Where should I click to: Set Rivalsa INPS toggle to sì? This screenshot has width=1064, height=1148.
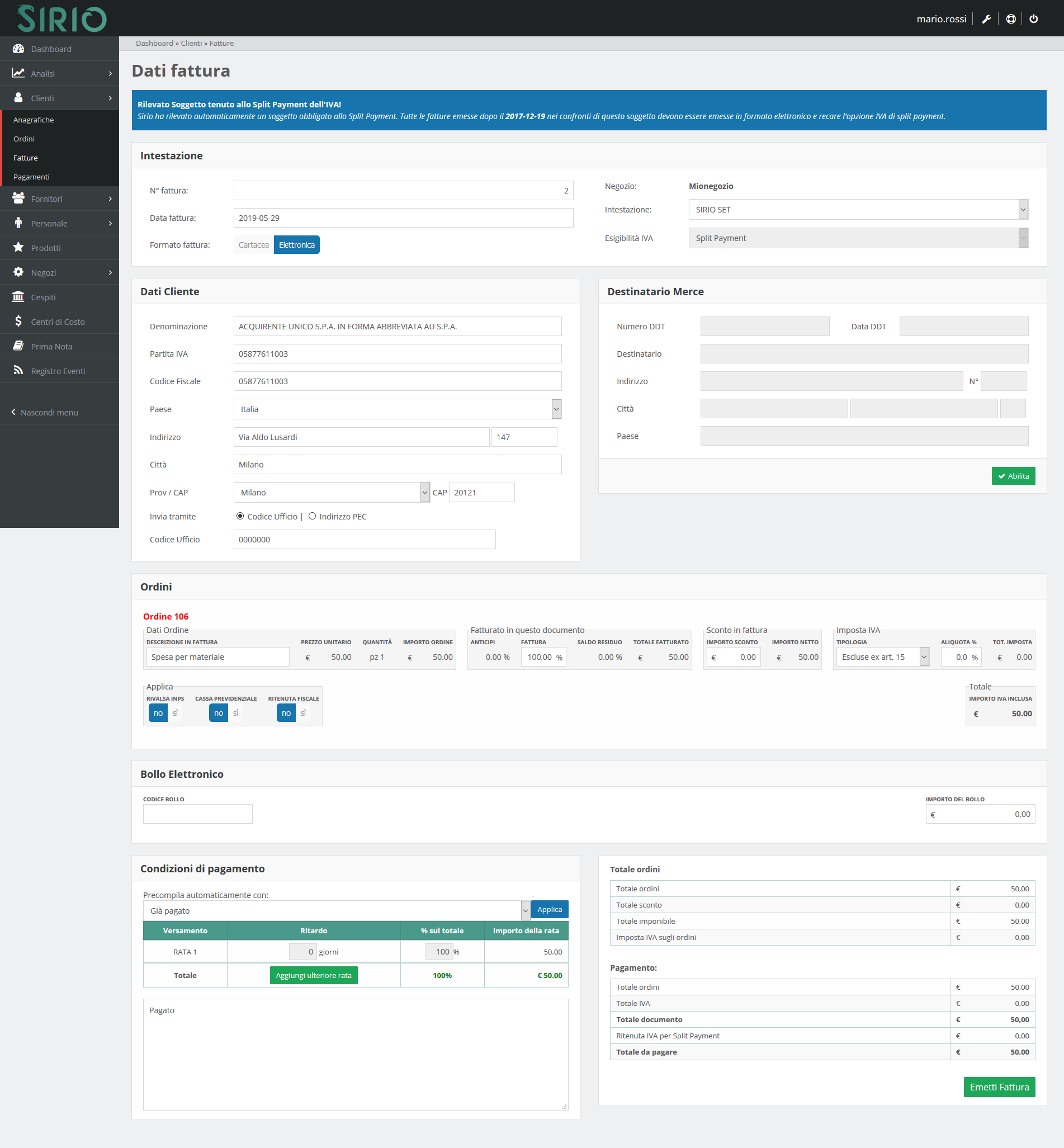(x=175, y=713)
